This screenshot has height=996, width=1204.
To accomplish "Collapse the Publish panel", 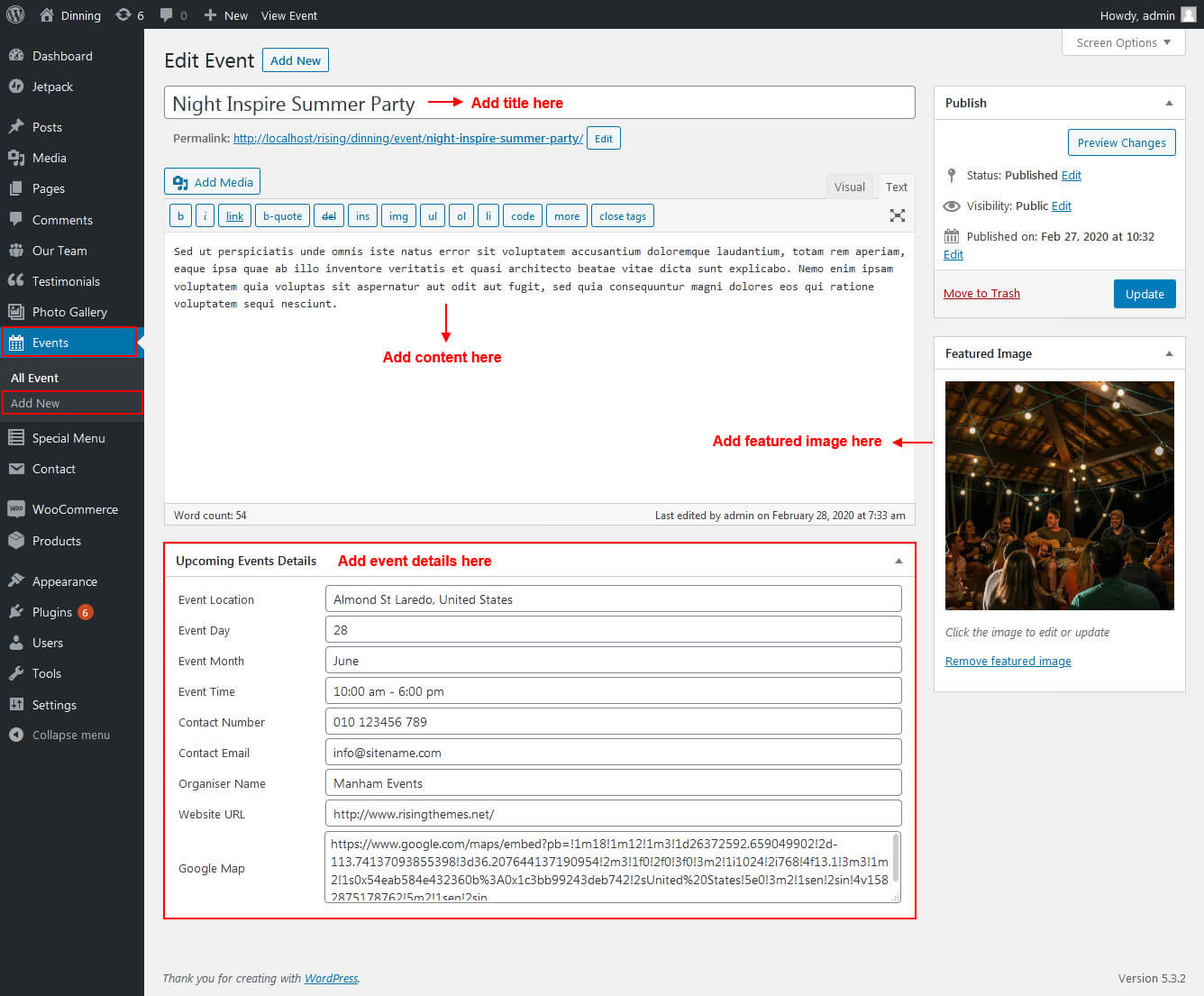I will 1169,103.
